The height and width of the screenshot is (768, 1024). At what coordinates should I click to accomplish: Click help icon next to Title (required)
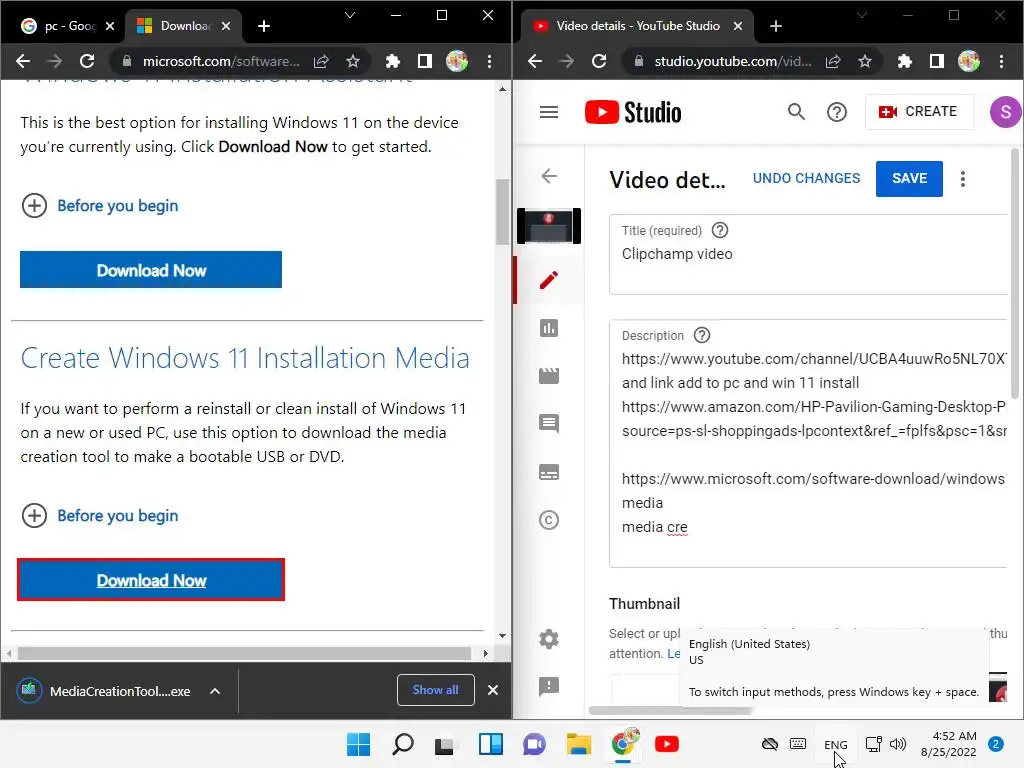(720, 230)
